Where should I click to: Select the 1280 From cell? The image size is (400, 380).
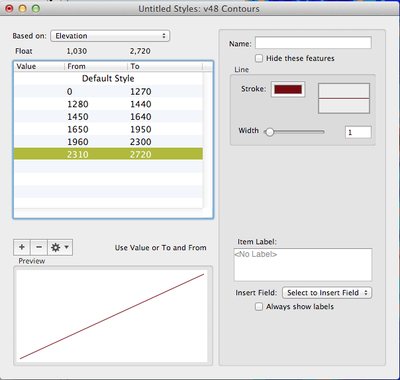pos(78,104)
